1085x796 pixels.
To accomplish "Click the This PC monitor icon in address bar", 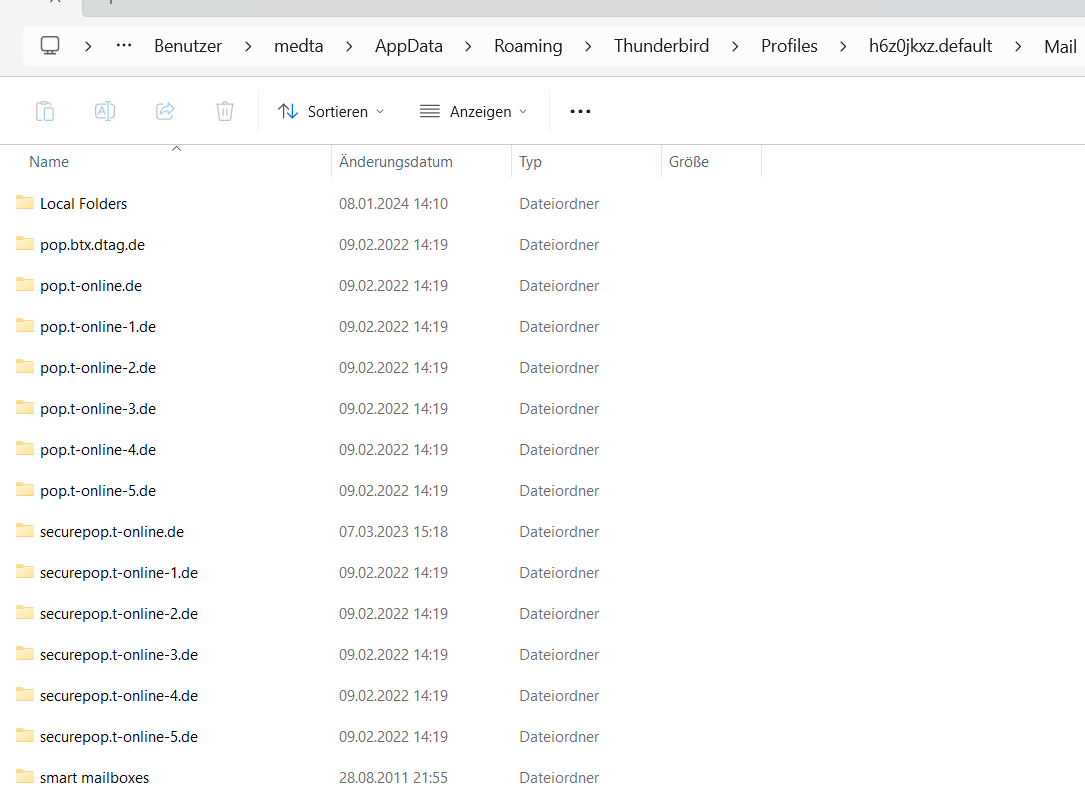I will point(50,46).
